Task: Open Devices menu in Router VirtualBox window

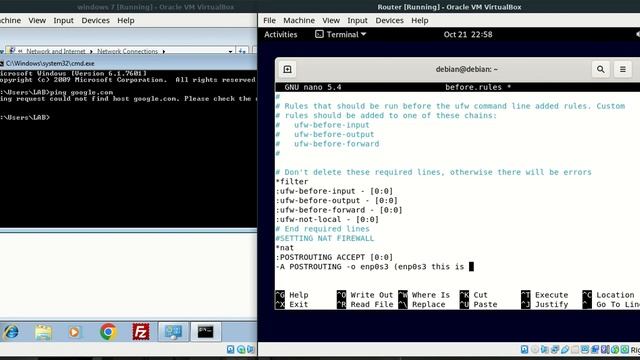Action: tap(389, 20)
